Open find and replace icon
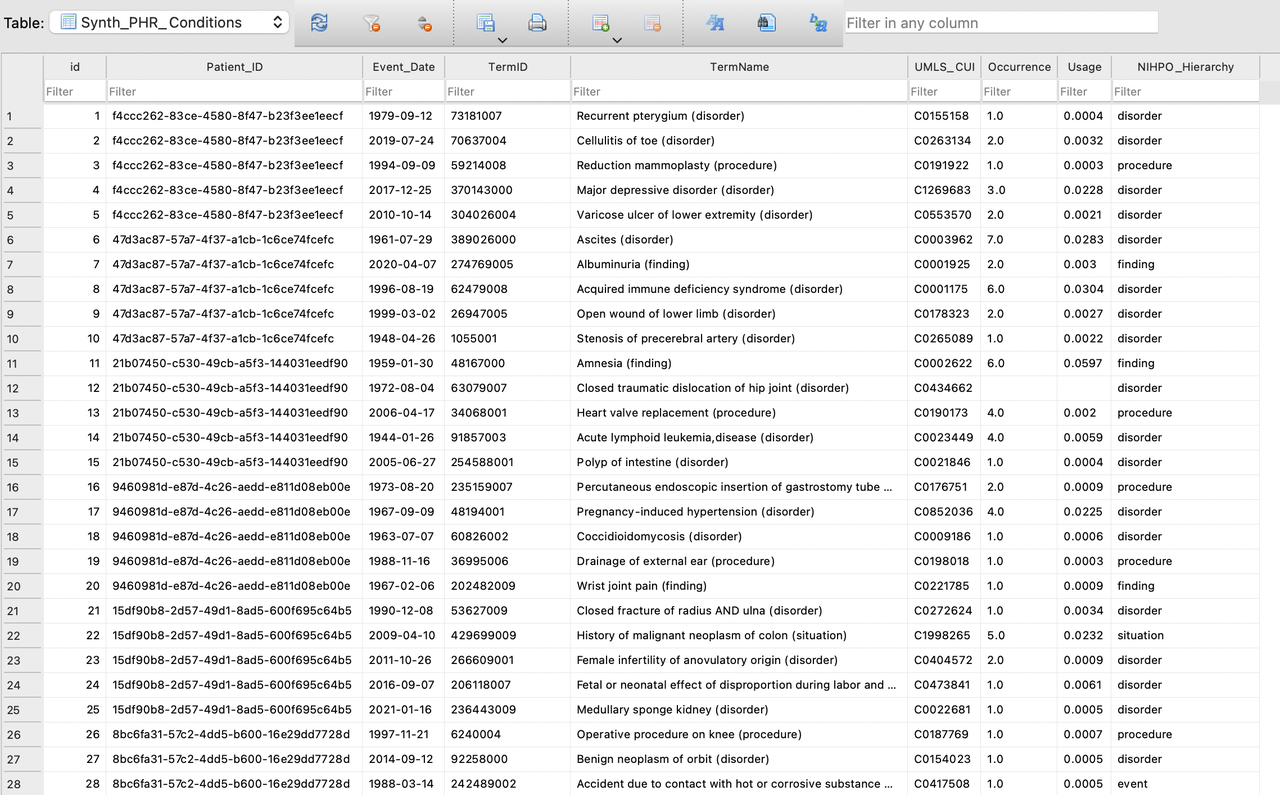Viewport: 1280px width, 795px height. tap(818, 23)
